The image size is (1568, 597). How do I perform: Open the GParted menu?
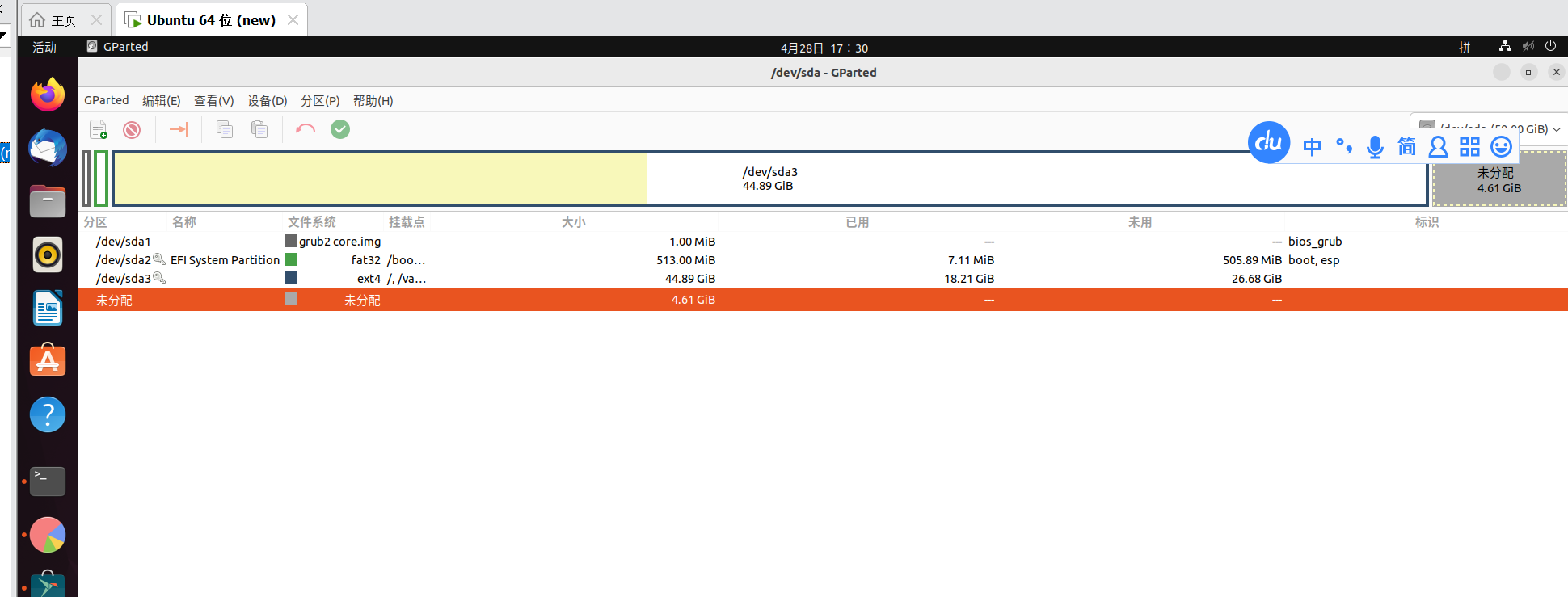click(107, 100)
